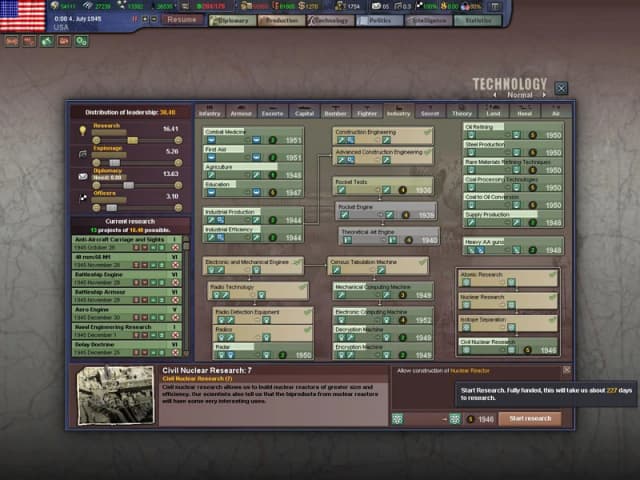Switch to the Fighter tech tab
640x480 pixels.
tap(367, 111)
